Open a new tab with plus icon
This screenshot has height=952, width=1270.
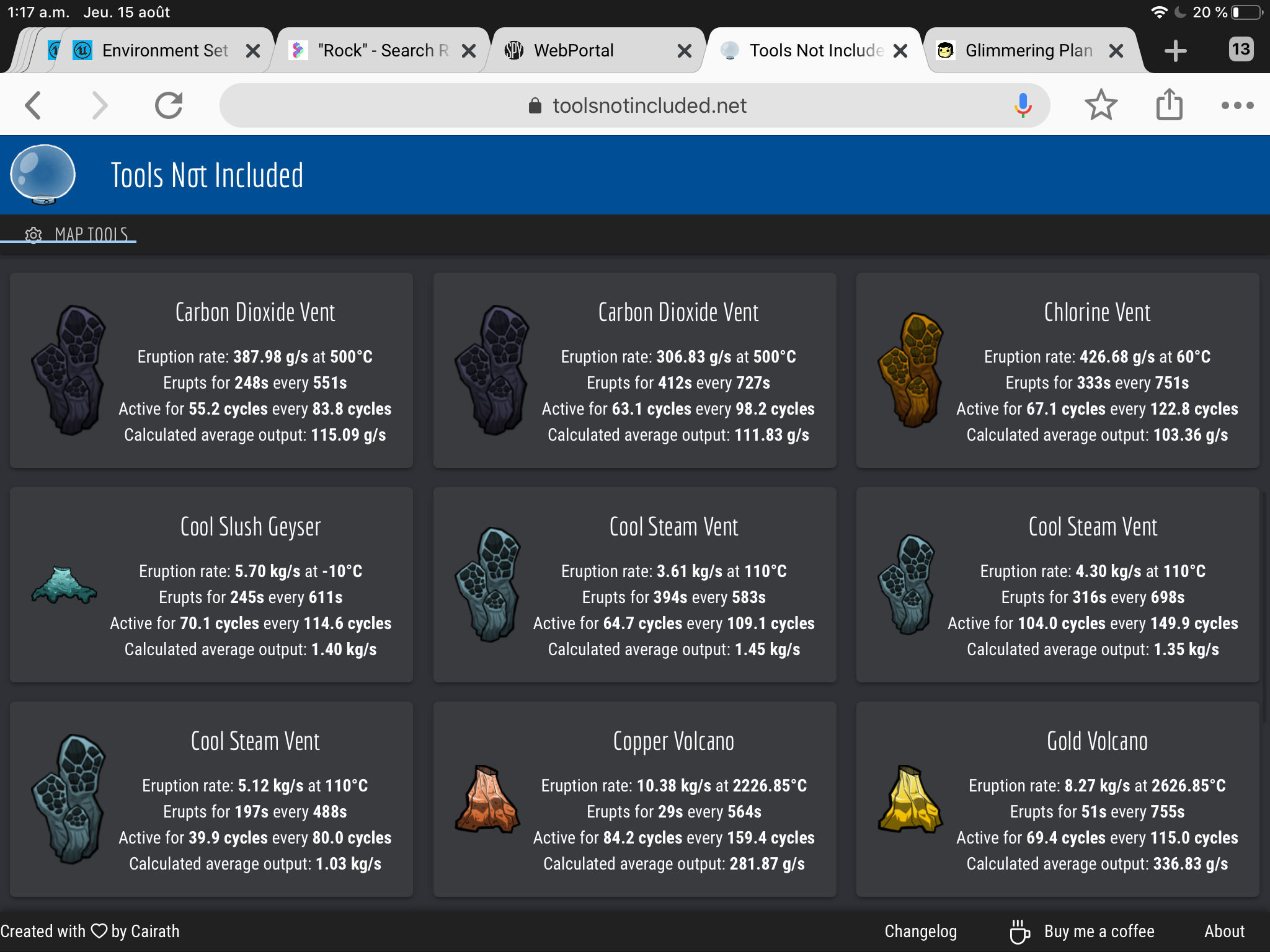(1175, 51)
